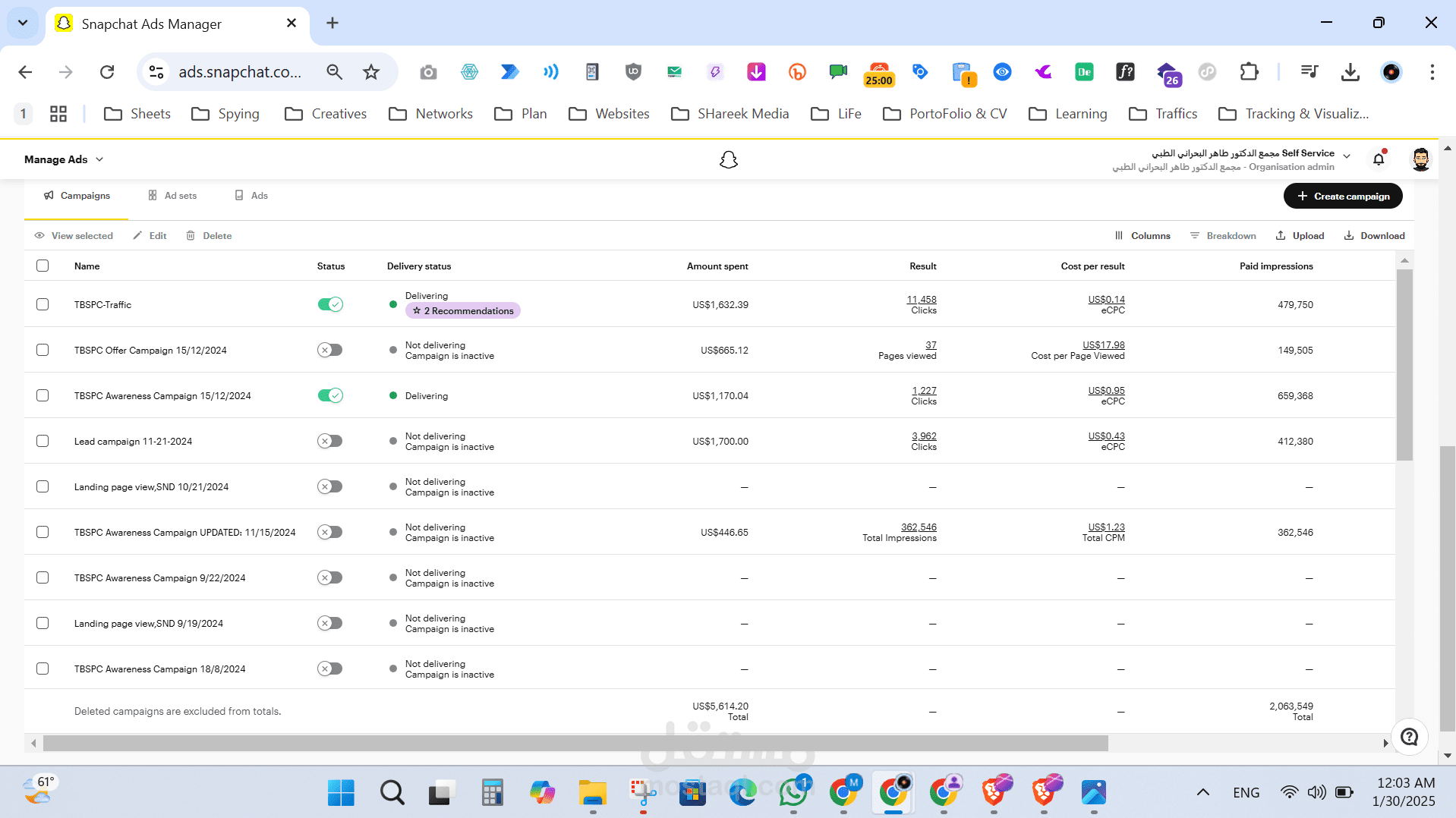
Task: Click the zoom magnifier in address bar
Action: click(x=334, y=72)
